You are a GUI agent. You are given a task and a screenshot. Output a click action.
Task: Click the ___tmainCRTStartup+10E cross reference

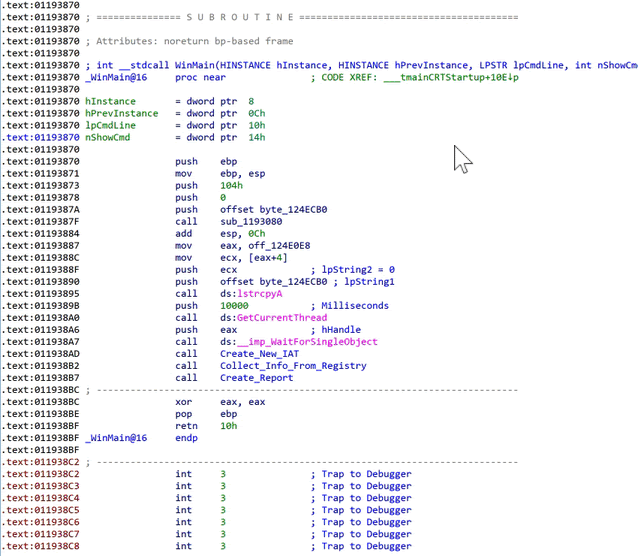(x=451, y=77)
